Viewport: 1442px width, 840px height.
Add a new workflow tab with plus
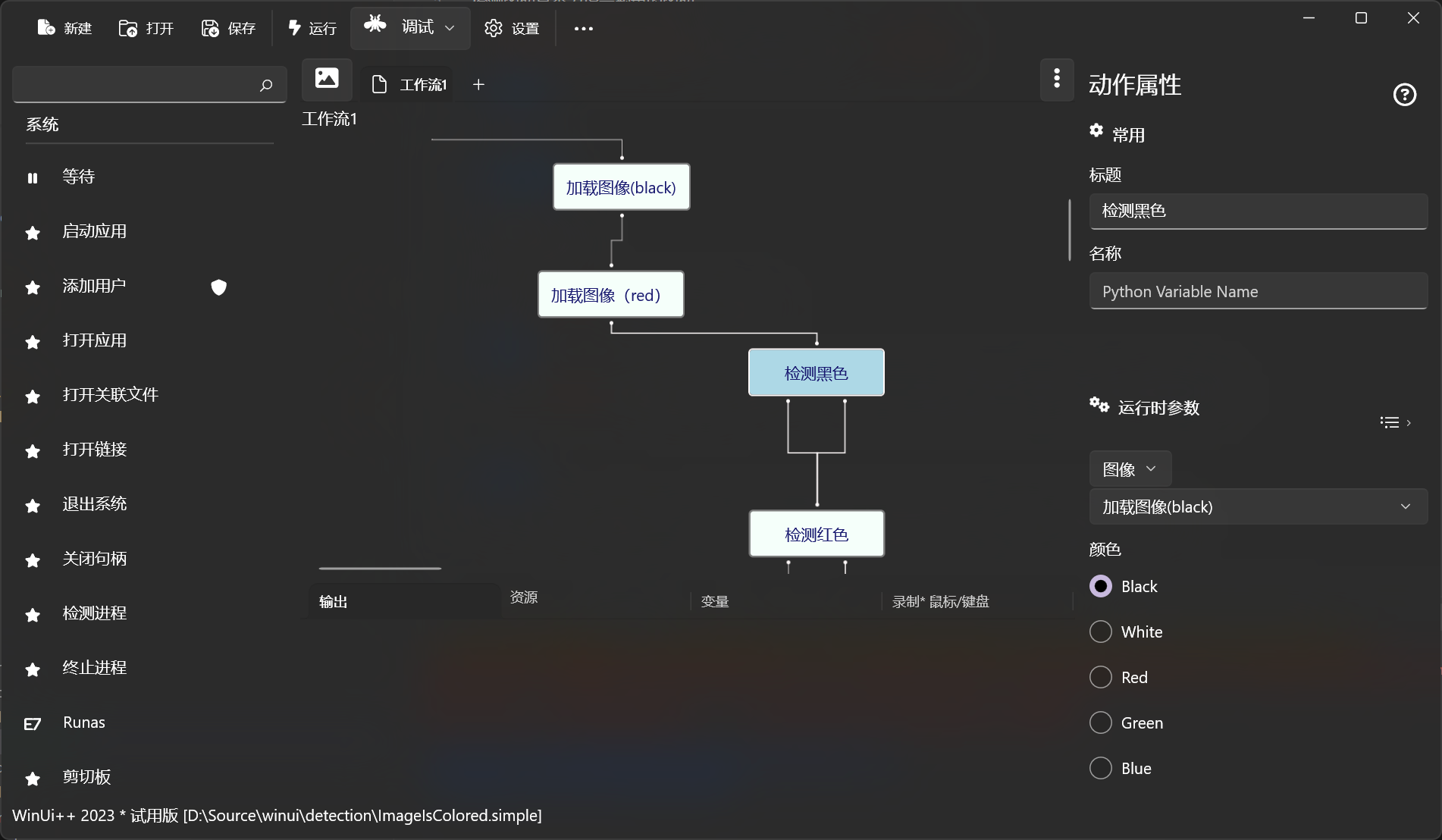[478, 84]
